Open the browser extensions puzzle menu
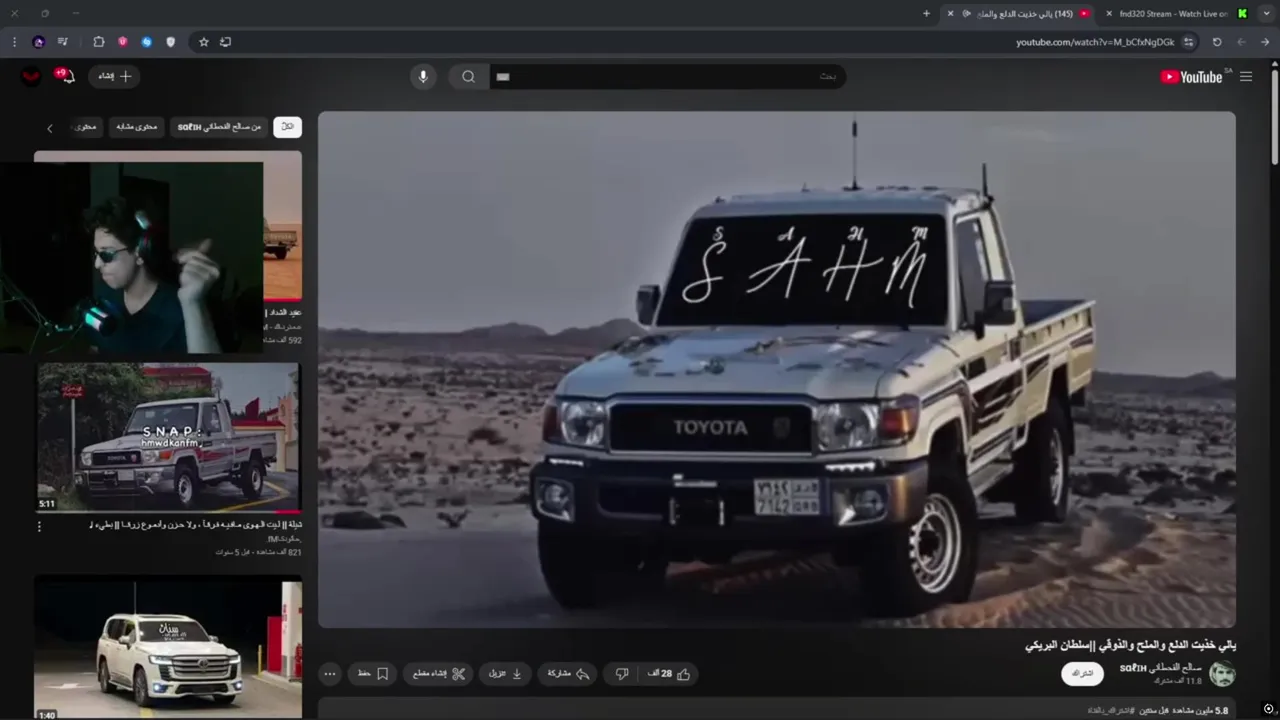Viewport: 1280px width, 720px height. coord(98,42)
